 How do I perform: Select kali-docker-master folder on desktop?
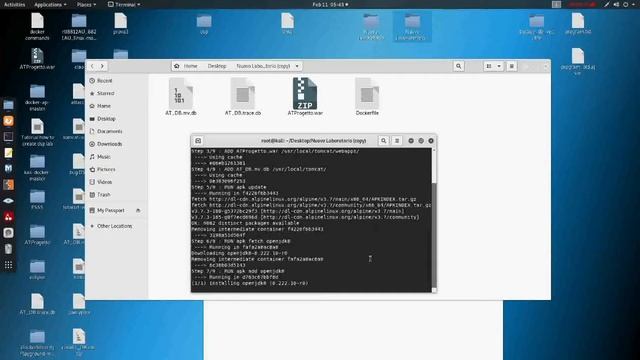[x=37, y=167]
